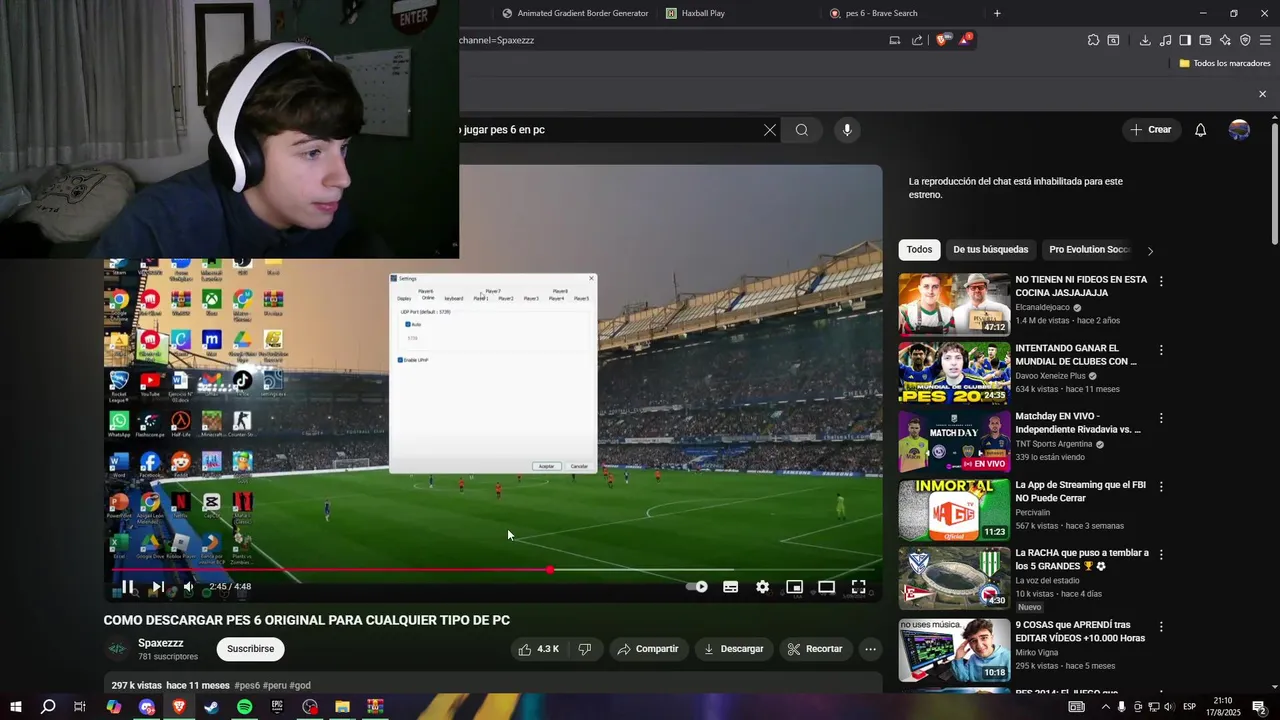This screenshot has height=720, width=1280.
Task: Open Brave main hamburger menu
Action: pos(1266,40)
